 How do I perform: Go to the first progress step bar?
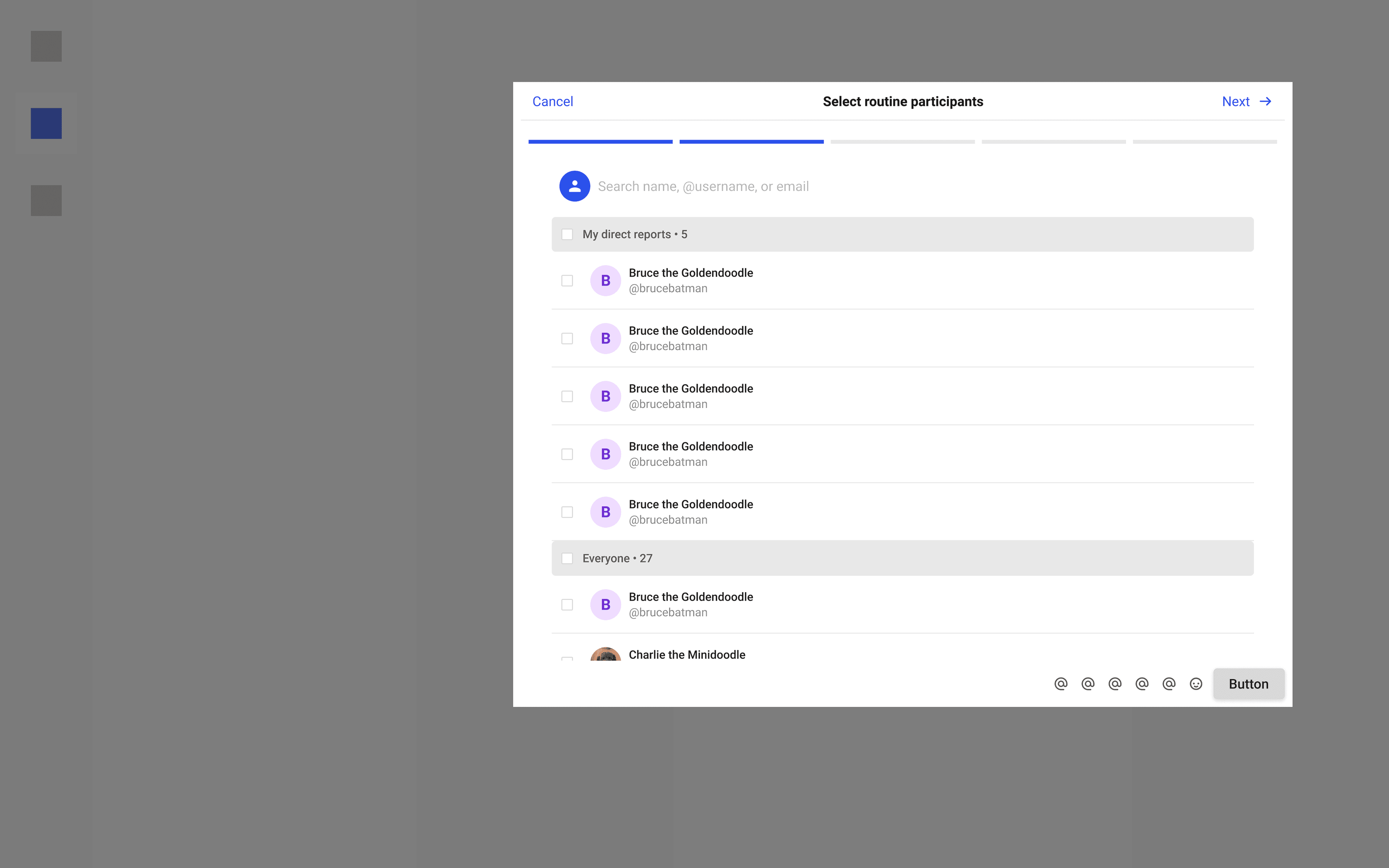(600, 142)
